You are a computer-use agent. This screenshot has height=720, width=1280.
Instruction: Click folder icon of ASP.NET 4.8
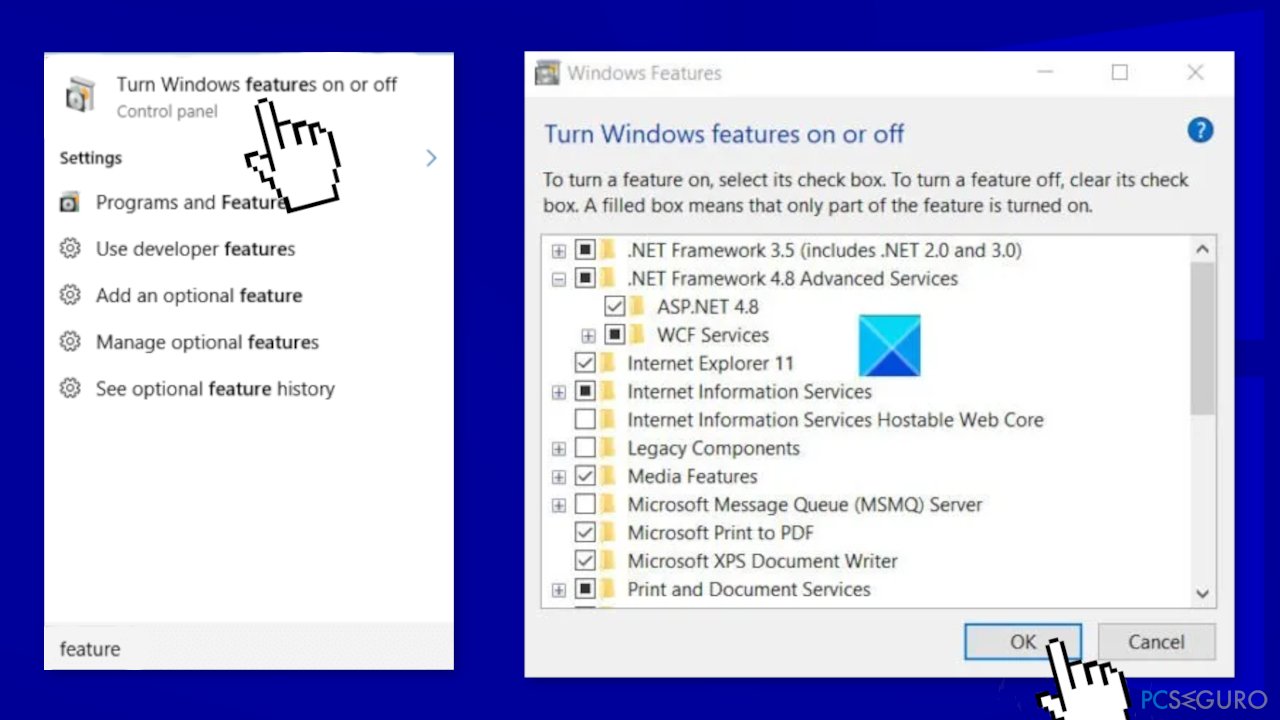tap(637, 306)
